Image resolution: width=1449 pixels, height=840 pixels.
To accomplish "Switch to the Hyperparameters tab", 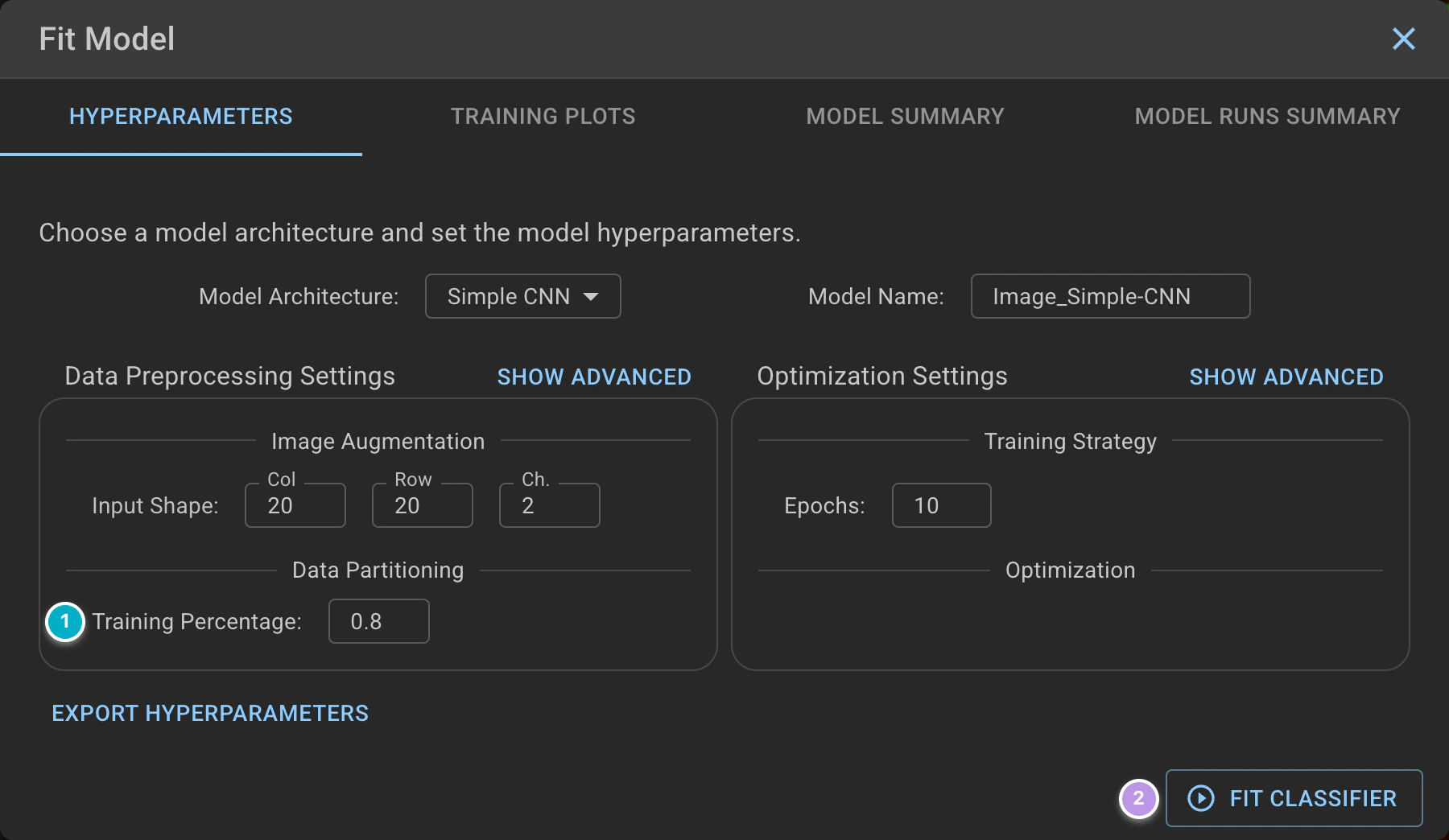I will (181, 116).
